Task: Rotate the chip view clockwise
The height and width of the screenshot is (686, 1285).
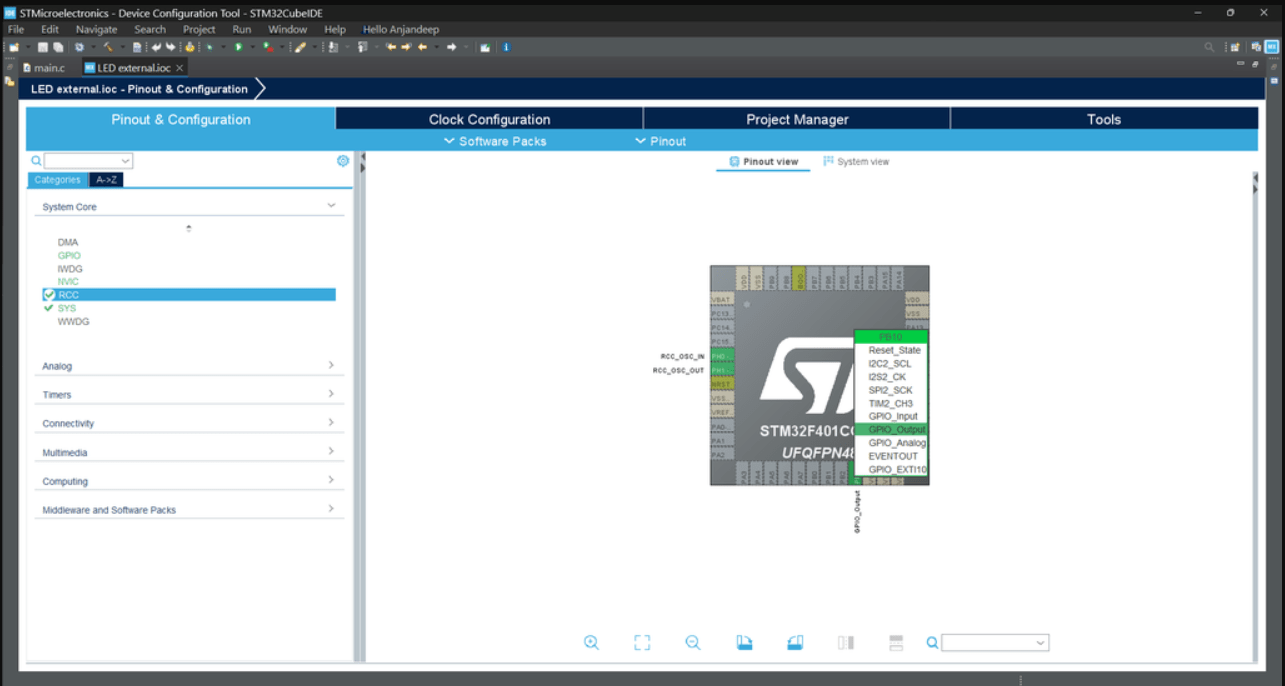Action: pos(744,642)
